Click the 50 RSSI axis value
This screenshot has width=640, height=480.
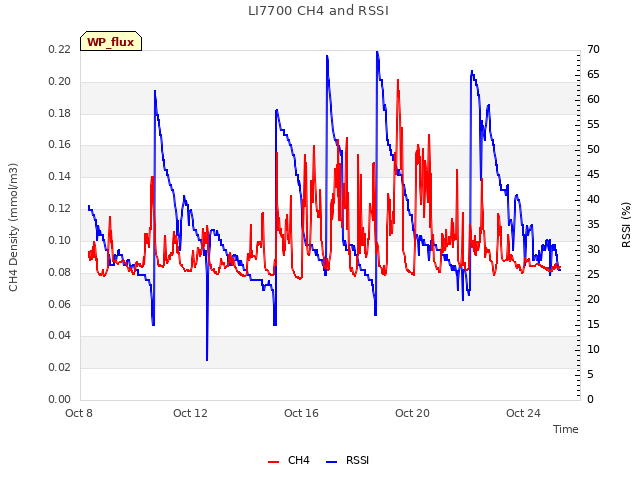pyautogui.click(x=593, y=150)
